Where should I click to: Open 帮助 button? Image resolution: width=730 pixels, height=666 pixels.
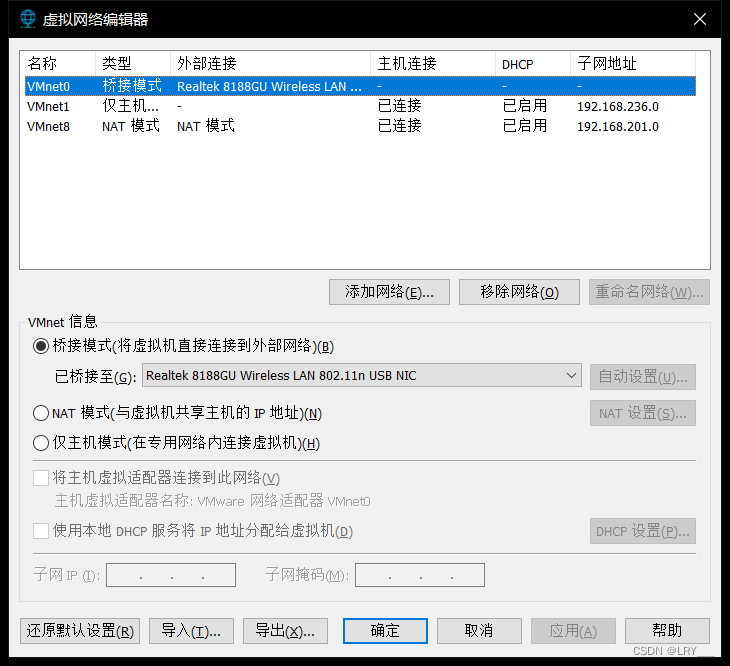[x=667, y=631]
